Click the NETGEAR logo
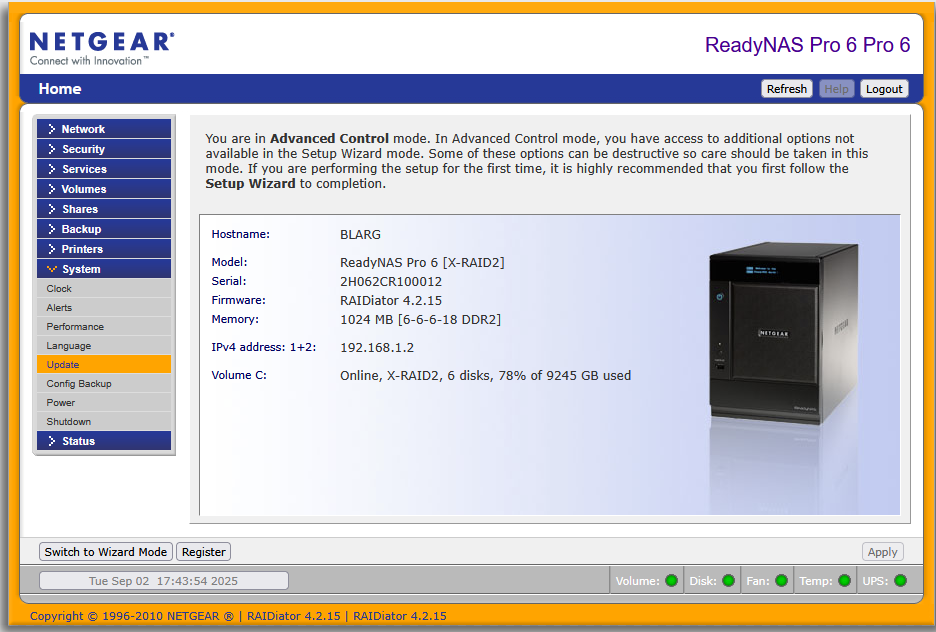The height and width of the screenshot is (632, 936). [x=102, y=48]
